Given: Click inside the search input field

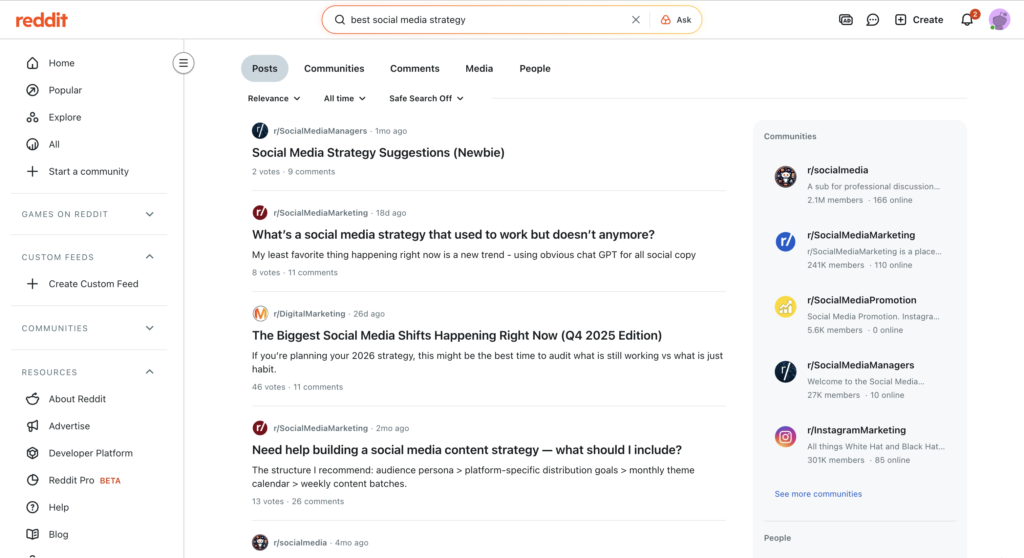Looking at the screenshot, I should (x=487, y=20).
